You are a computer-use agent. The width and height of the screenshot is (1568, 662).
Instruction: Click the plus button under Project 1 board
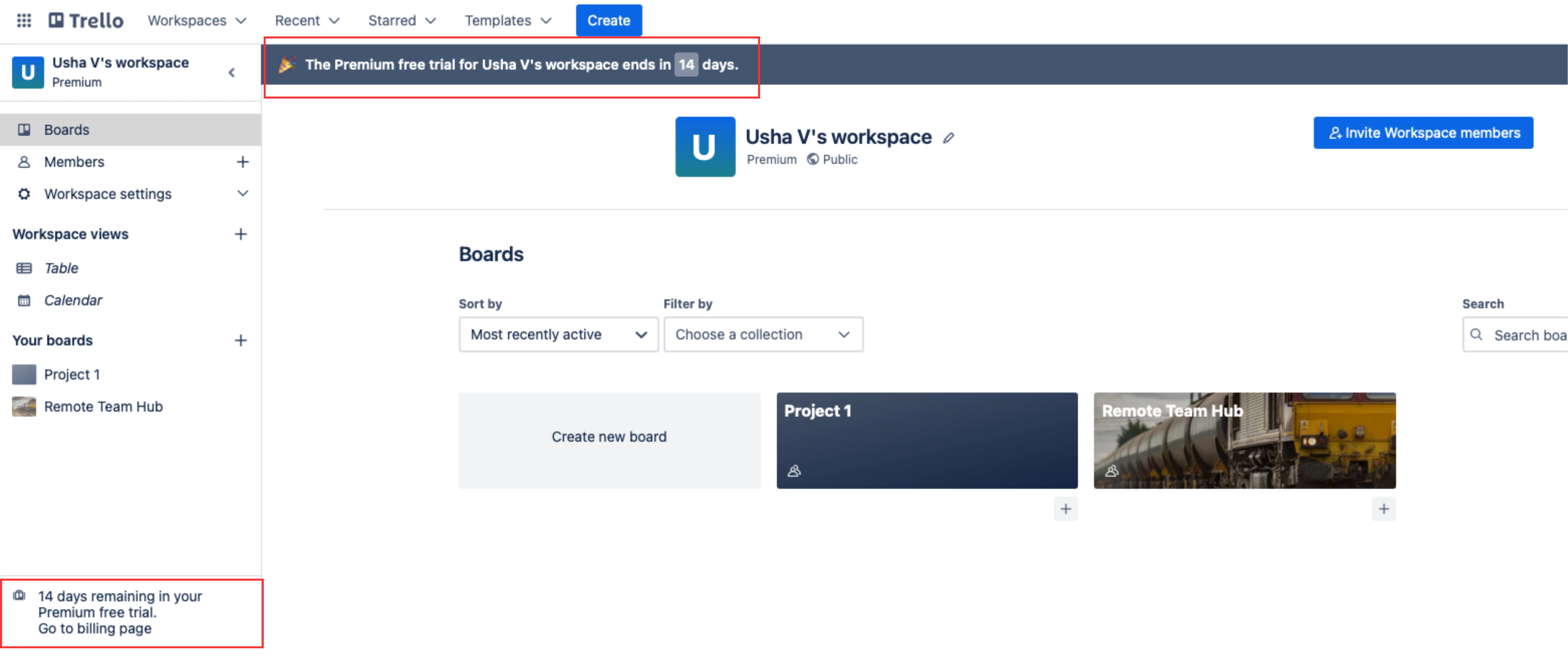[1065, 509]
